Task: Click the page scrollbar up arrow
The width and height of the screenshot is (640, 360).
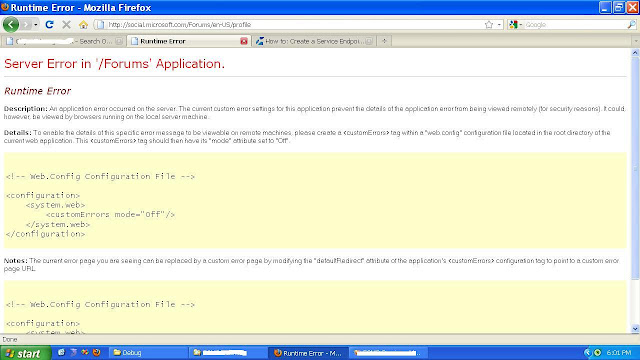Action: tap(635, 53)
